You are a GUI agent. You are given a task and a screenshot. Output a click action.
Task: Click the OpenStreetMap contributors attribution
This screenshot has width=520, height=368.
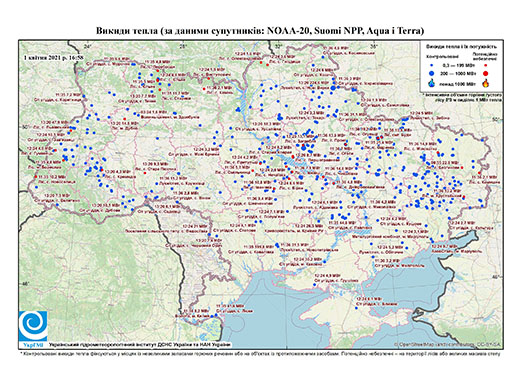448,344
